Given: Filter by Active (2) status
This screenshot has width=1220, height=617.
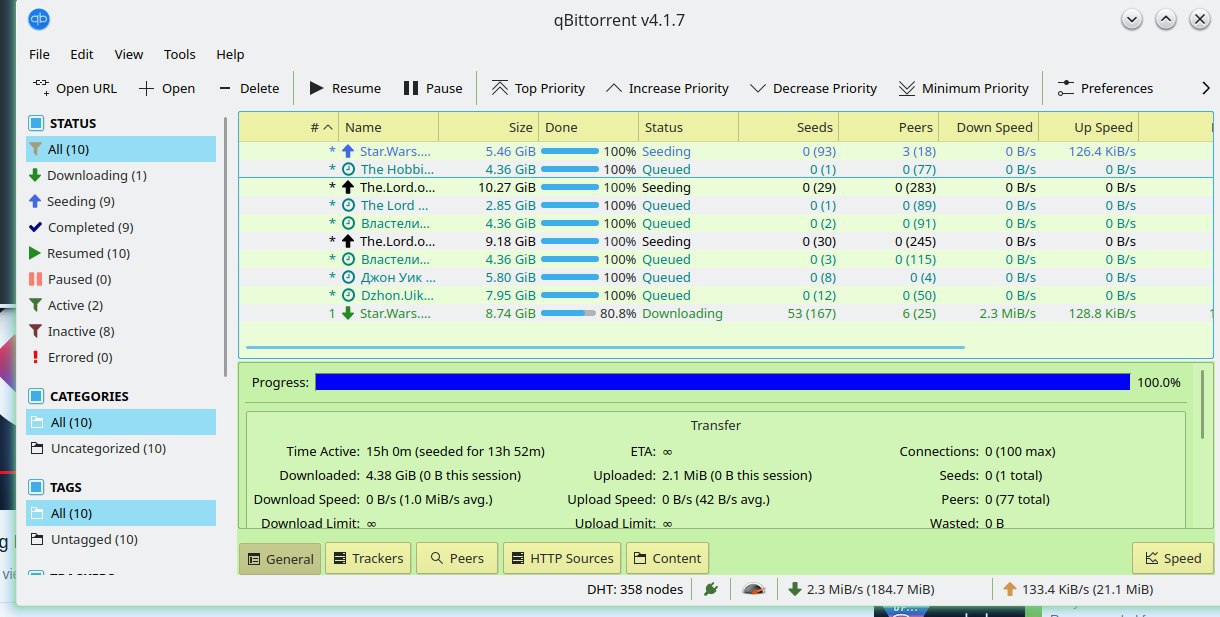Looking at the screenshot, I should click(x=121, y=305).
